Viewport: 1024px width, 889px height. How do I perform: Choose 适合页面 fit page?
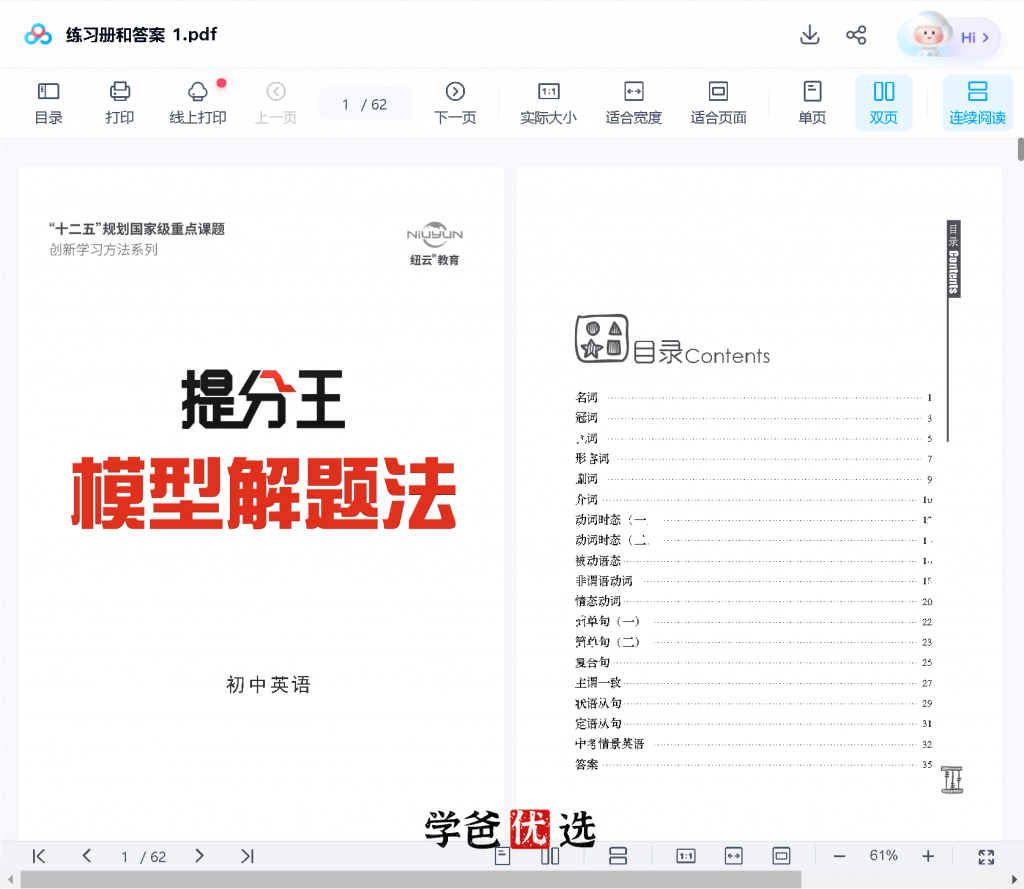(x=718, y=103)
